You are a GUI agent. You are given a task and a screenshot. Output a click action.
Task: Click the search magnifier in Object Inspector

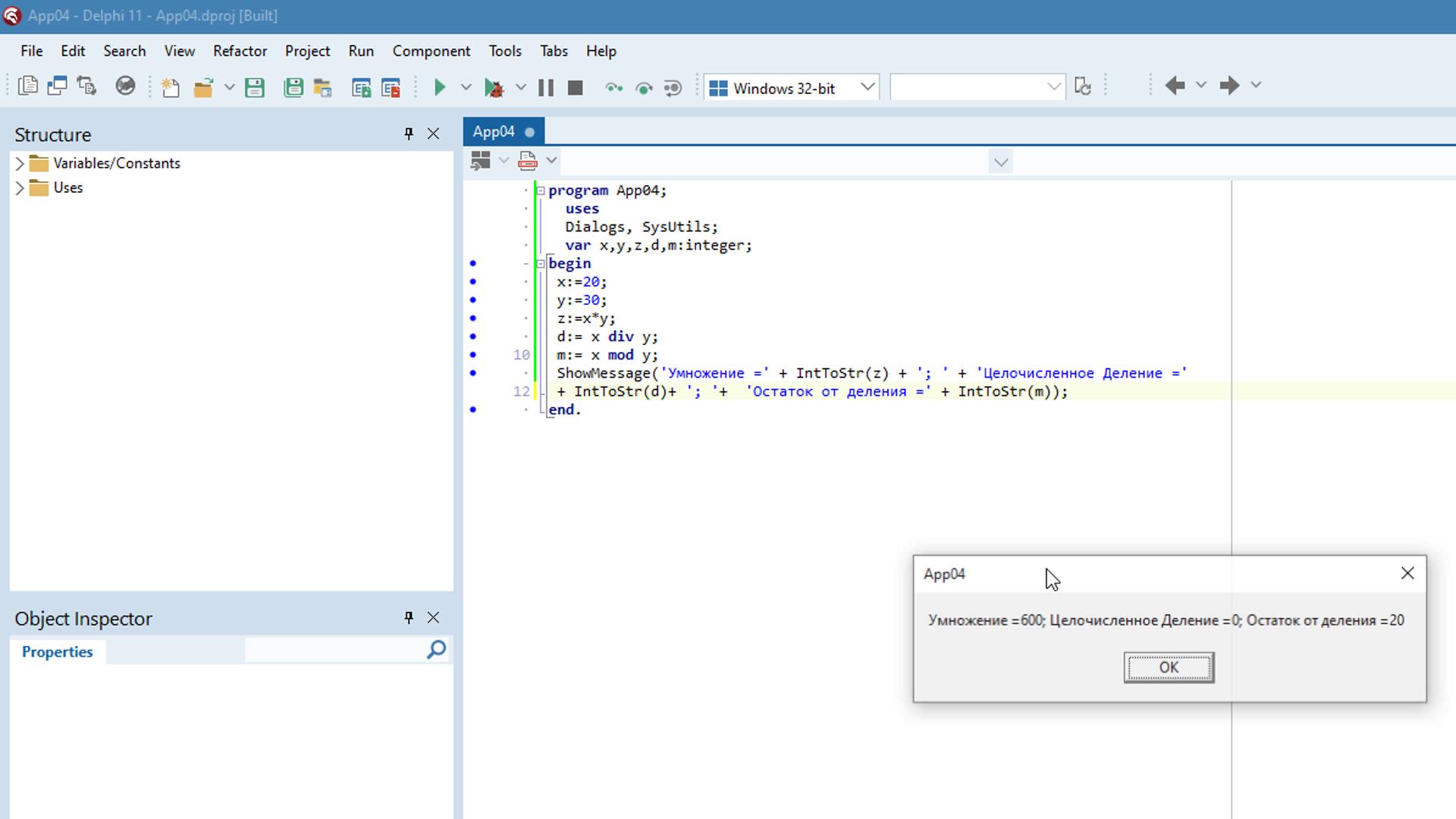pyautogui.click(x=436, y=650)
